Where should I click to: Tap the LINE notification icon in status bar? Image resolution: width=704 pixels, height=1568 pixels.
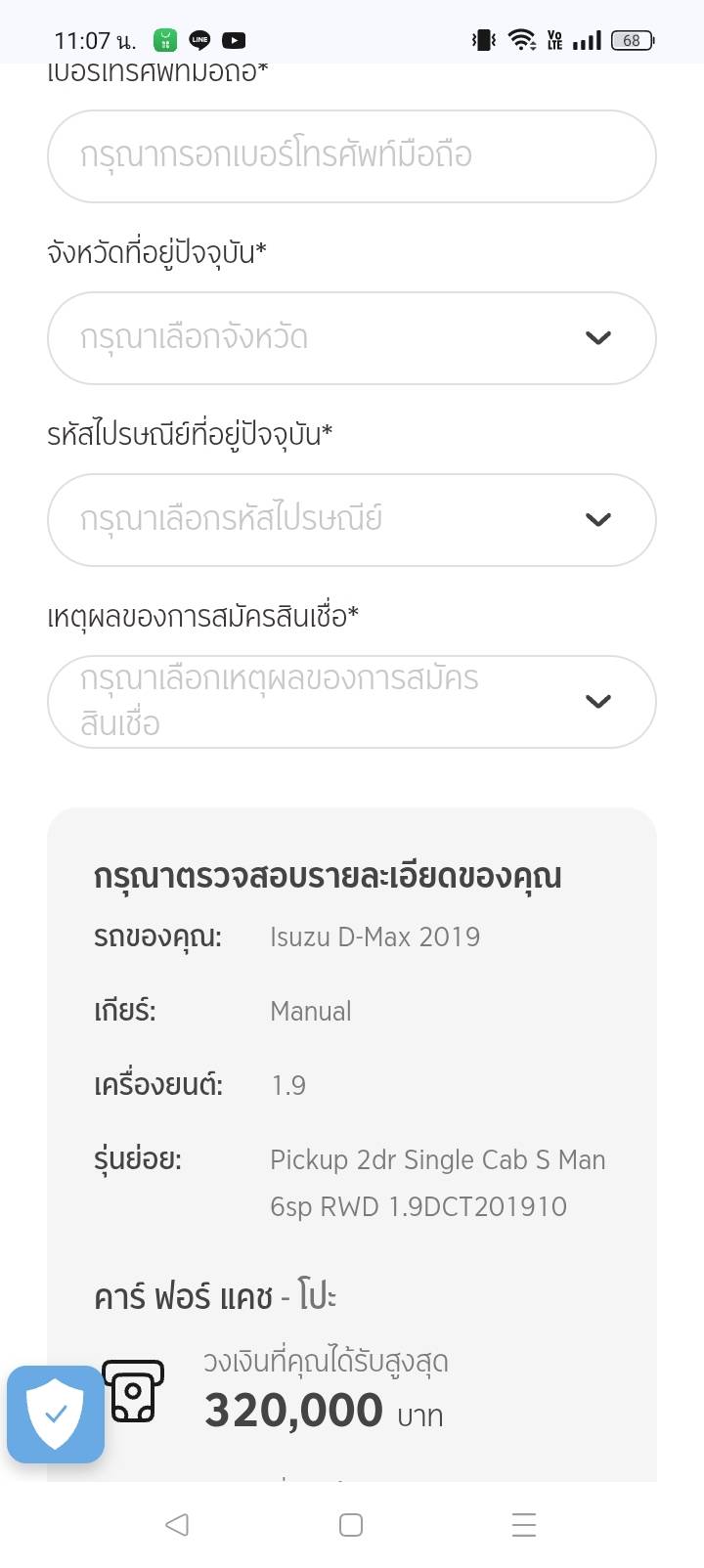(200, 40)
